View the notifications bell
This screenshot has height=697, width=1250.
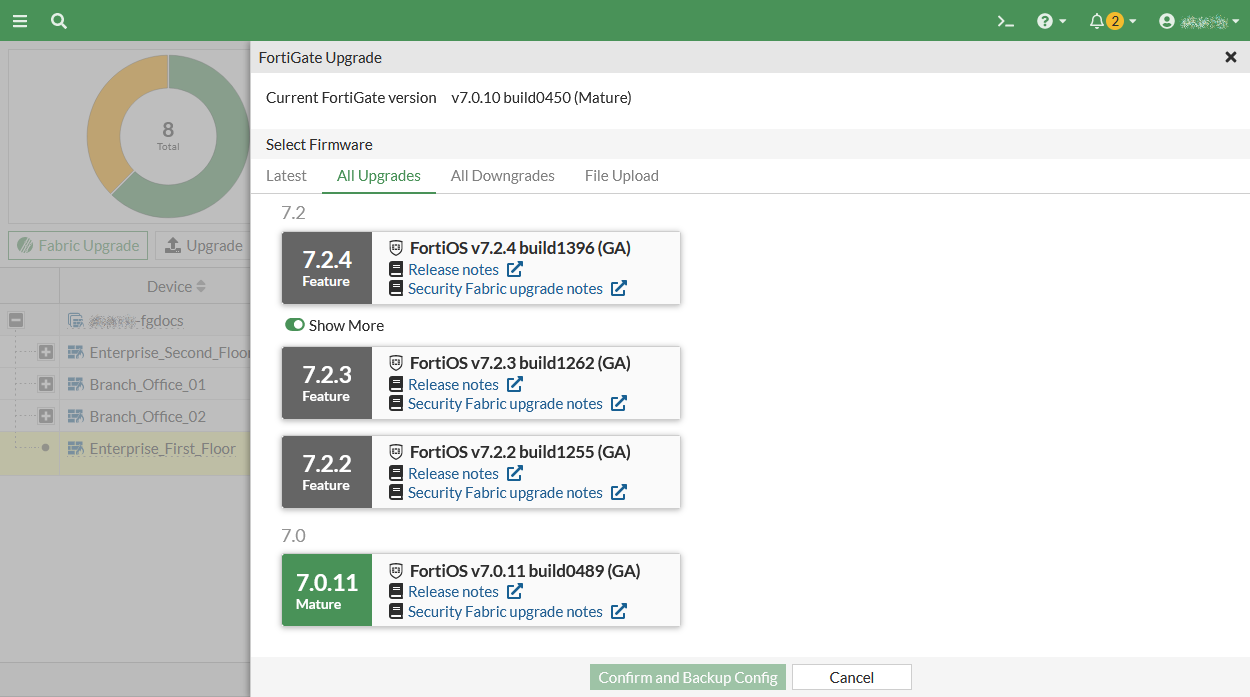coord(1097,20)
